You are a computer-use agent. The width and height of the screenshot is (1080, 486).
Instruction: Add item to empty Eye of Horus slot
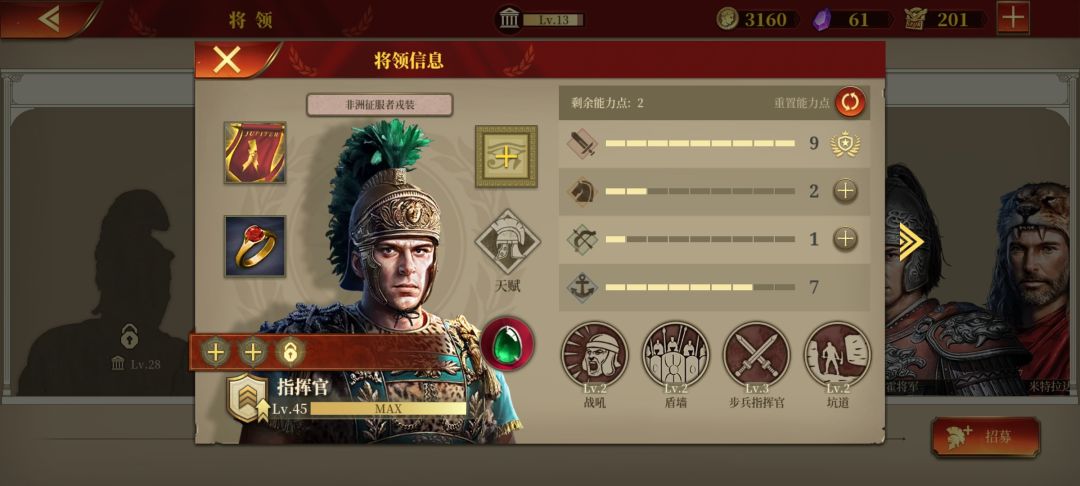[506, 156]
